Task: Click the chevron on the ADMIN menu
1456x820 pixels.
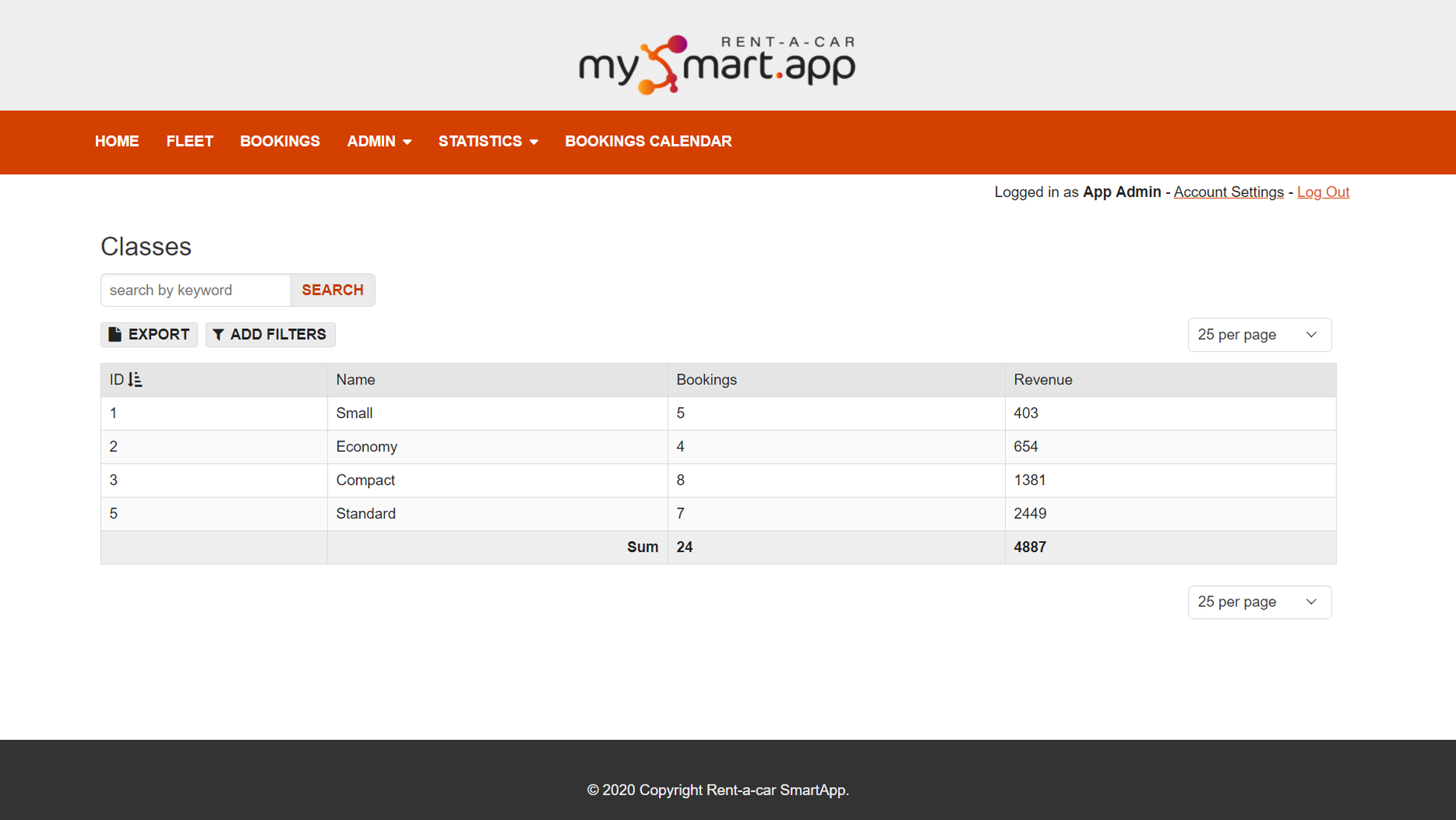Action: click(406, 141)
